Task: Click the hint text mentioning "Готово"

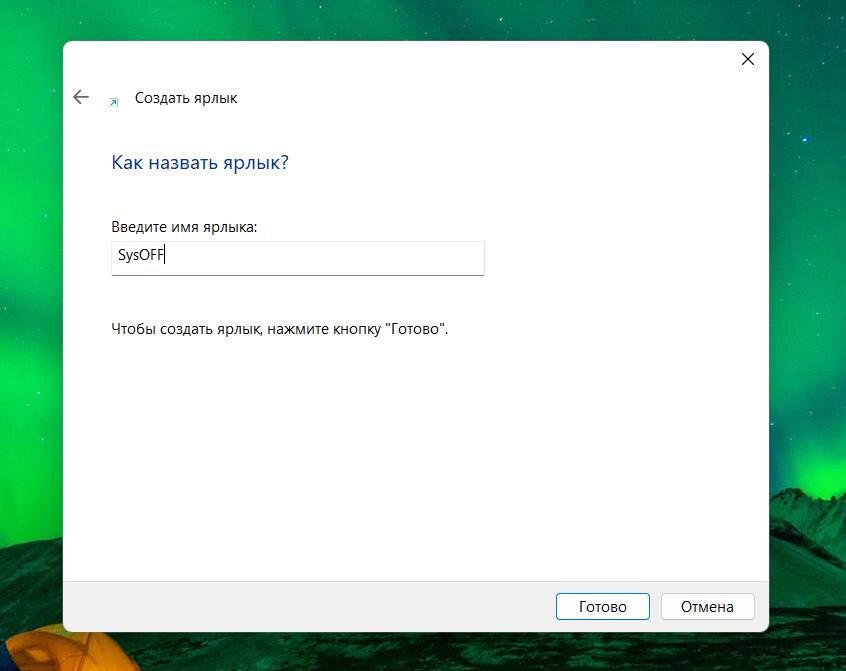Action: click(x=278, y=328)
